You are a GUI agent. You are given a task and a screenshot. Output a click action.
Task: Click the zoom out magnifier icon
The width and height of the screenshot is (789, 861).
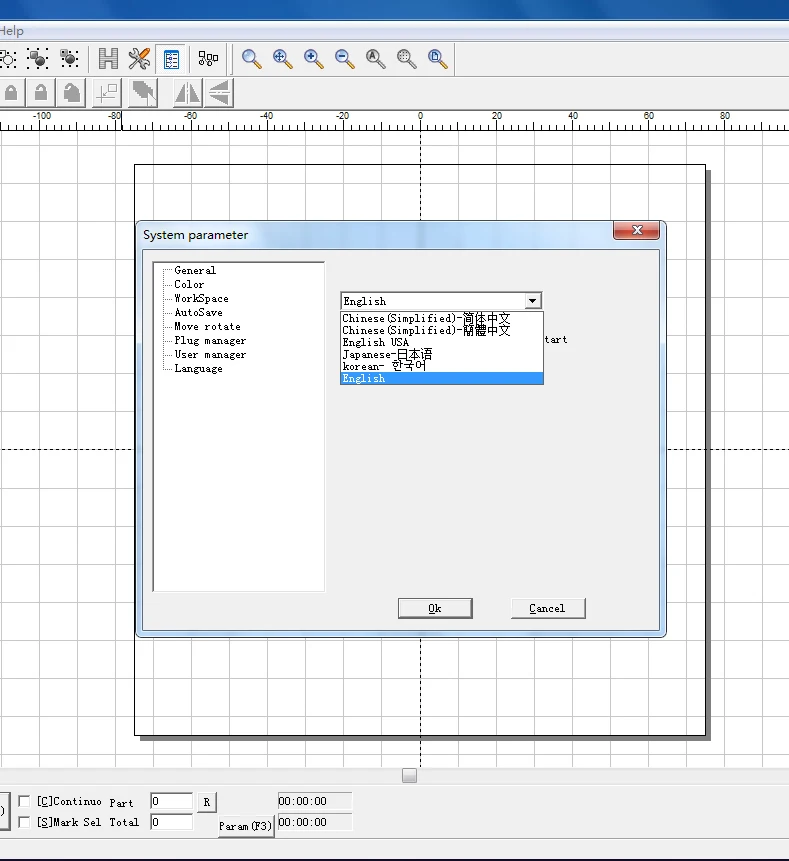345,59
